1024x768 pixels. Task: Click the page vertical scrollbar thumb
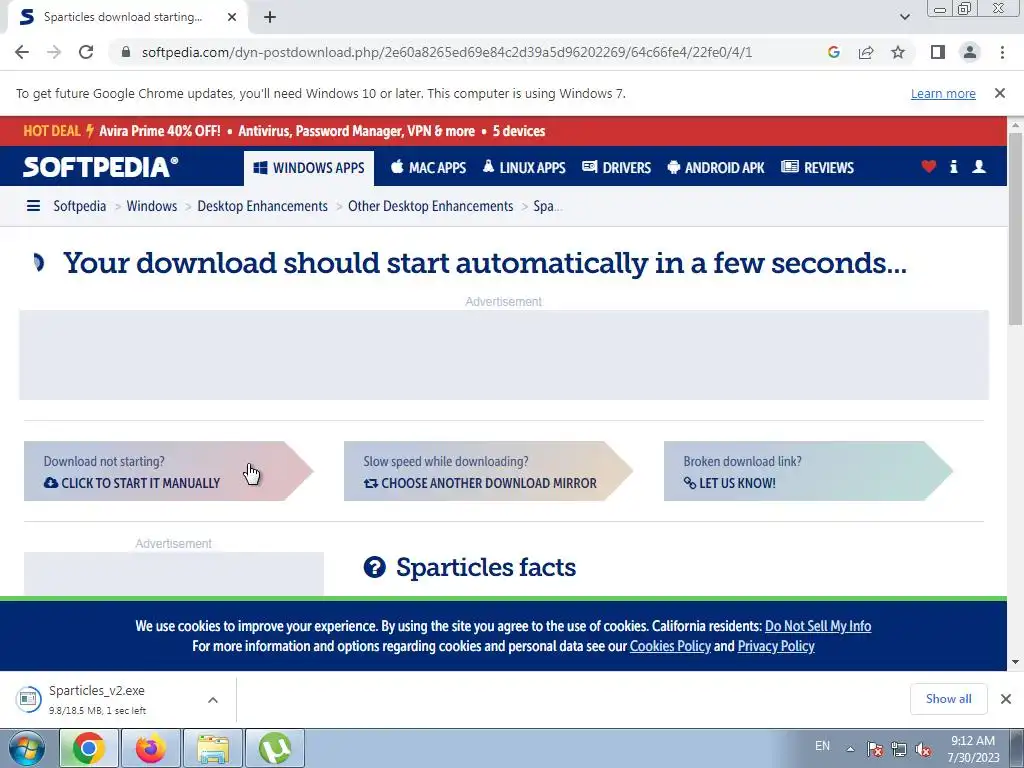[1015, 229]
